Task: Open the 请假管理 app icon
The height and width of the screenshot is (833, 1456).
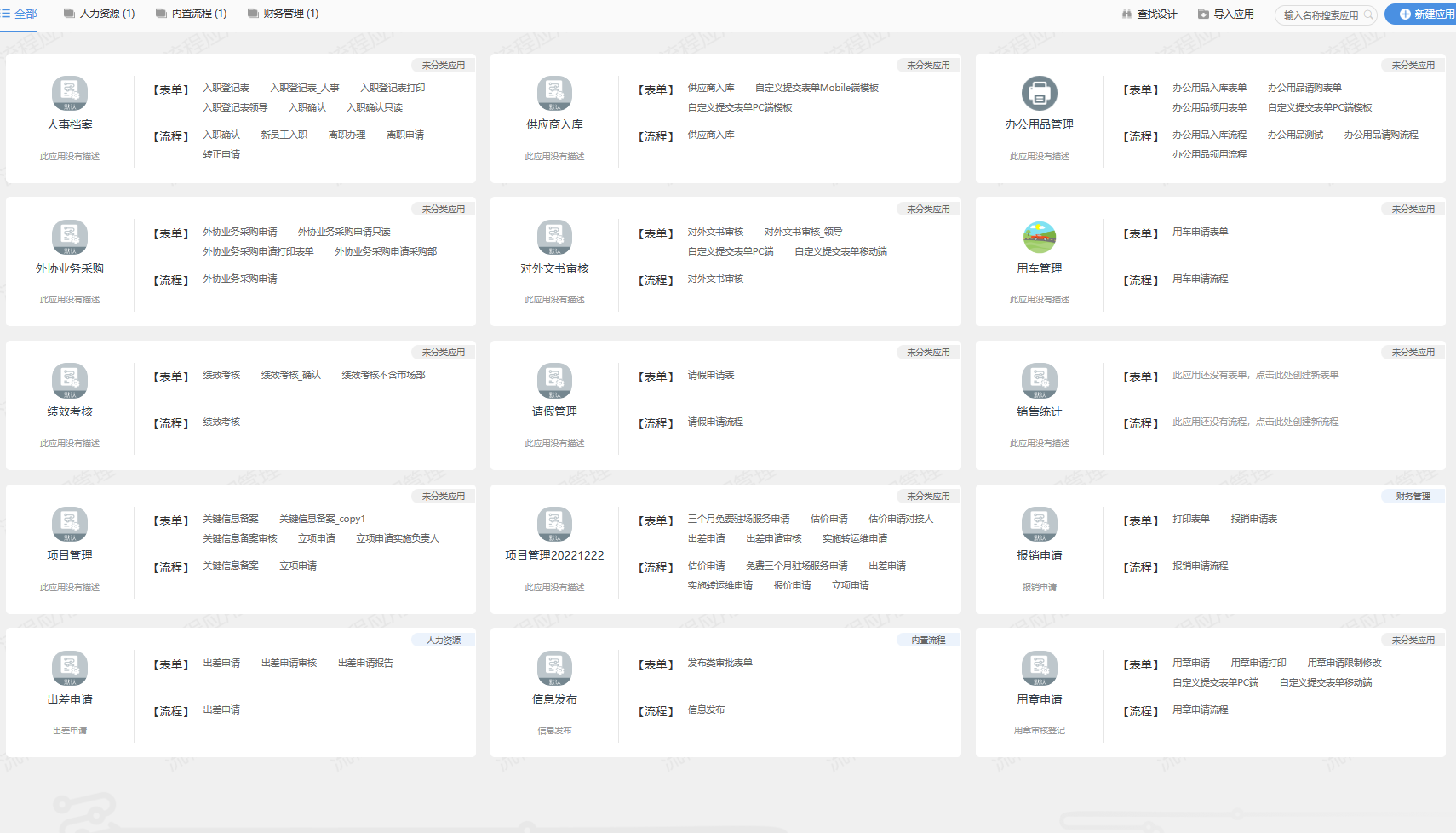Action: pos(554,381)
